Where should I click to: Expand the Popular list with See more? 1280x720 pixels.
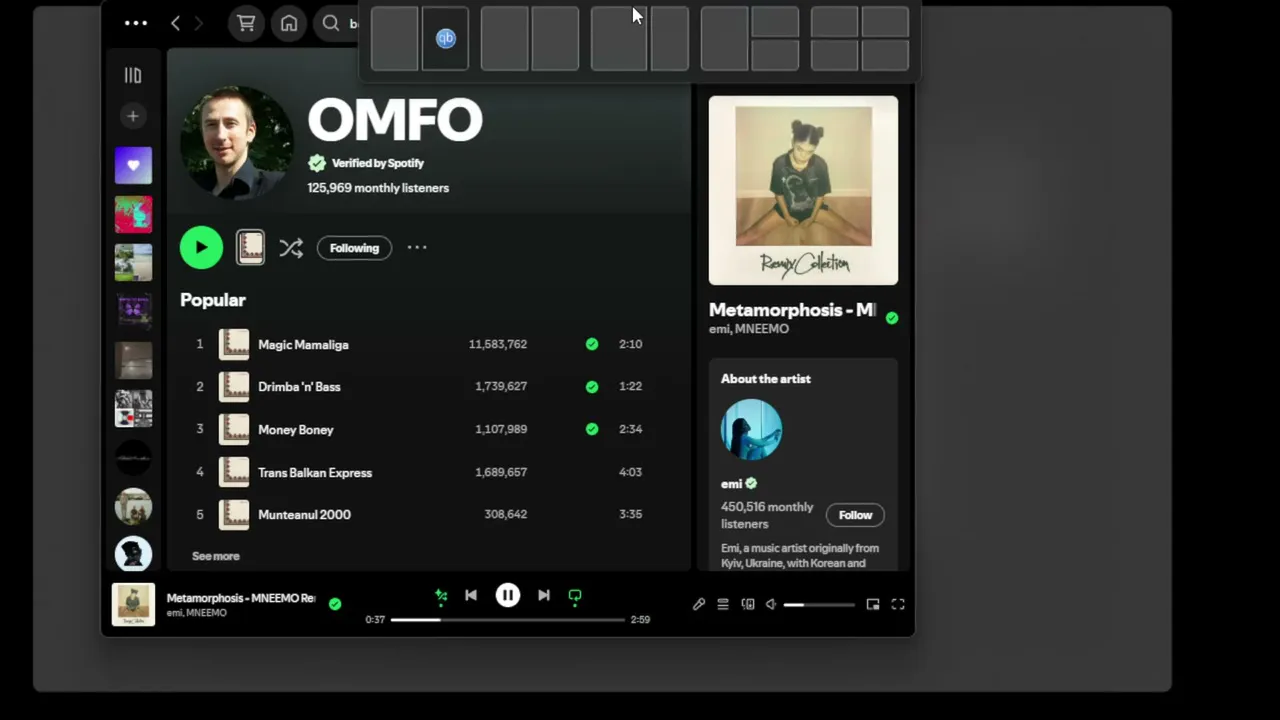216,556
